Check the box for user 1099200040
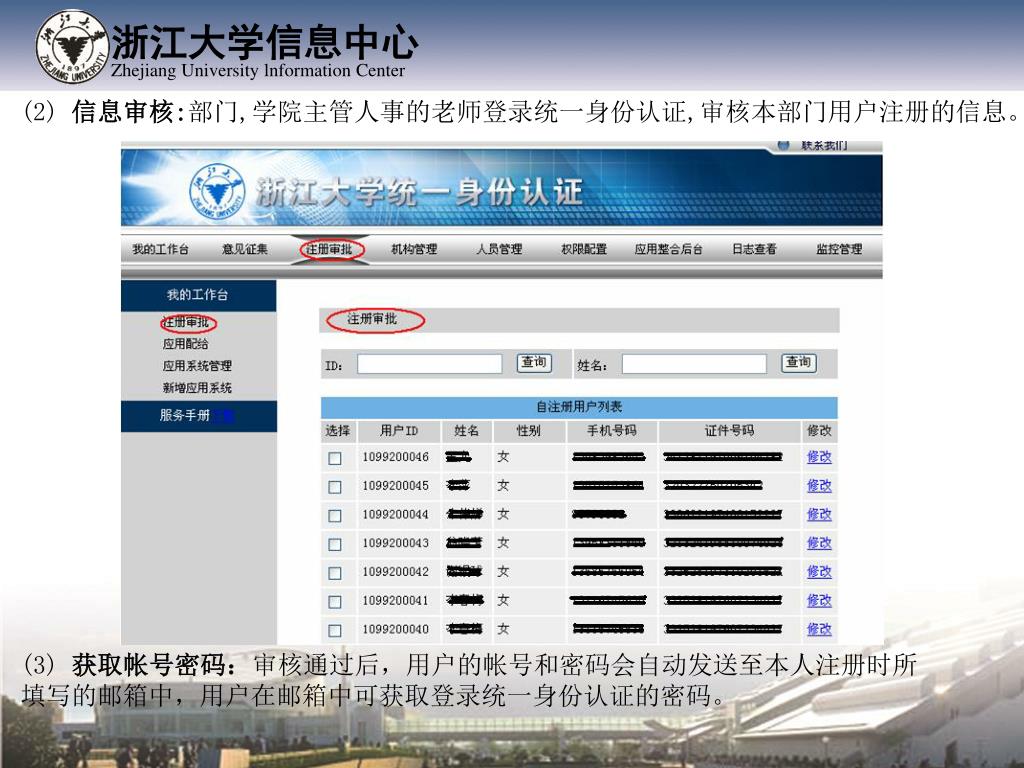The height and width of the screenshot is (768, 1024). coord(335,631)
